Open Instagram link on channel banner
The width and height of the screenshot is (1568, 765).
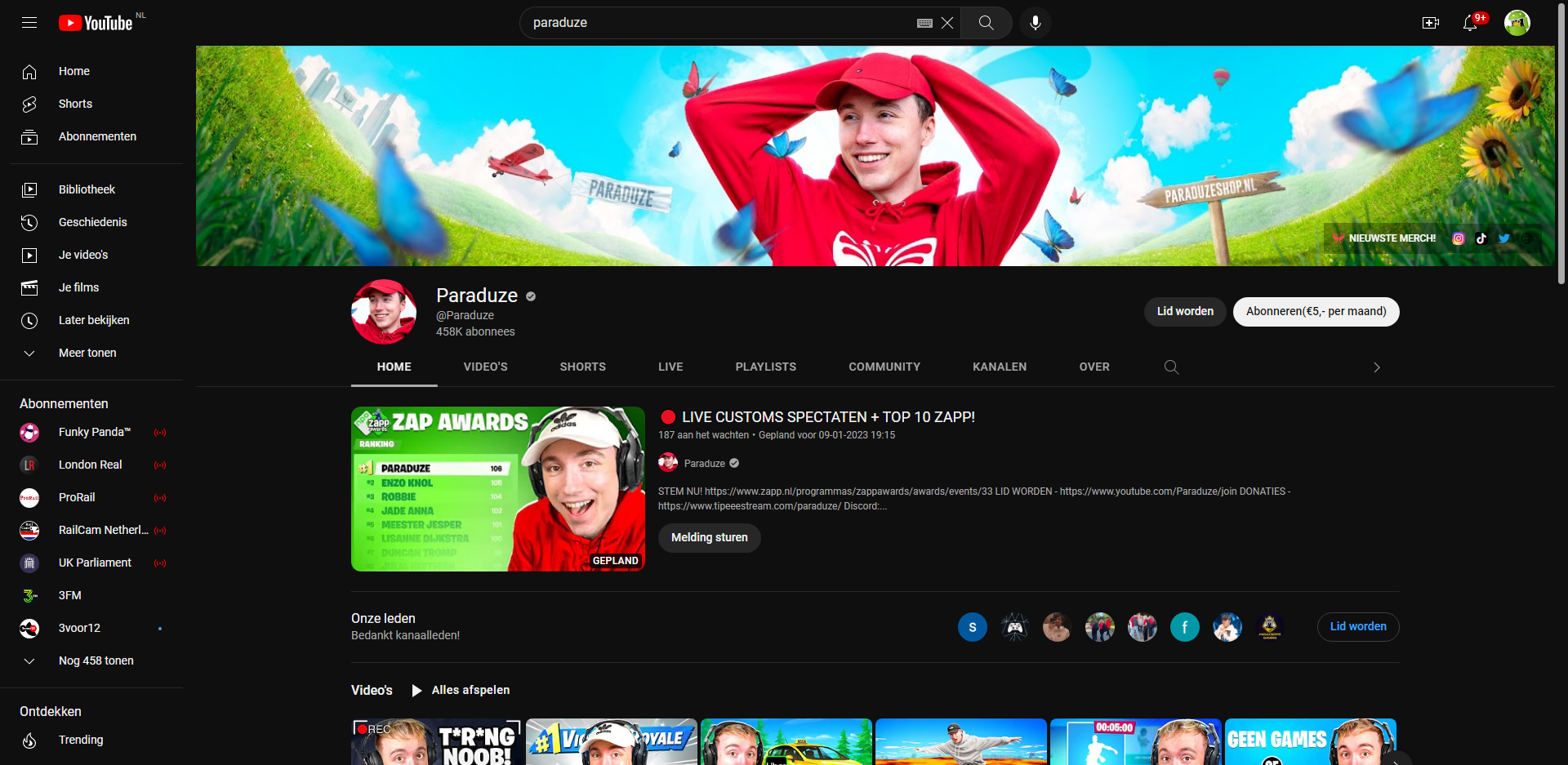coord(1458,238)
